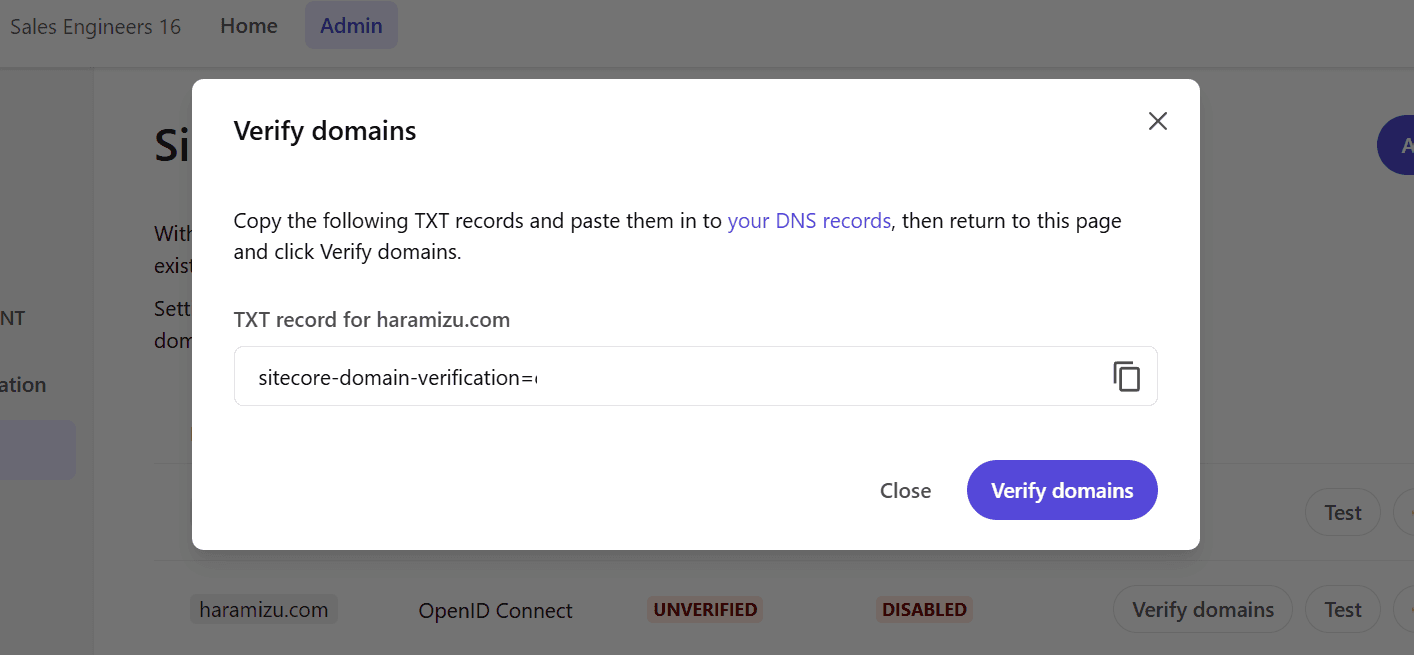Click the UNVERIFIED status badge
This screenshot has height=655, width=1414.
coord(705,609)
